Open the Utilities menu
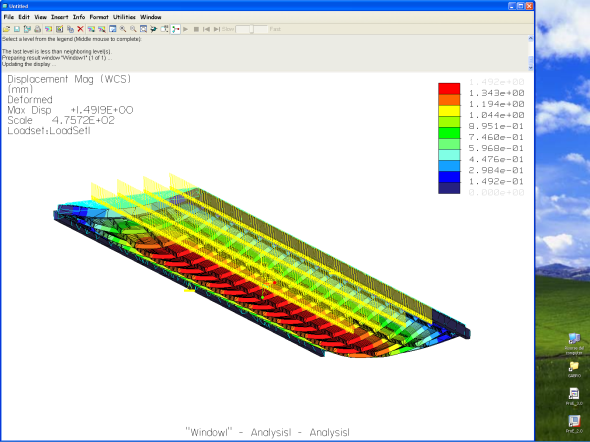The width and height of the screenshot is (590, 442). pyautogui.click(x=124, y=17)
